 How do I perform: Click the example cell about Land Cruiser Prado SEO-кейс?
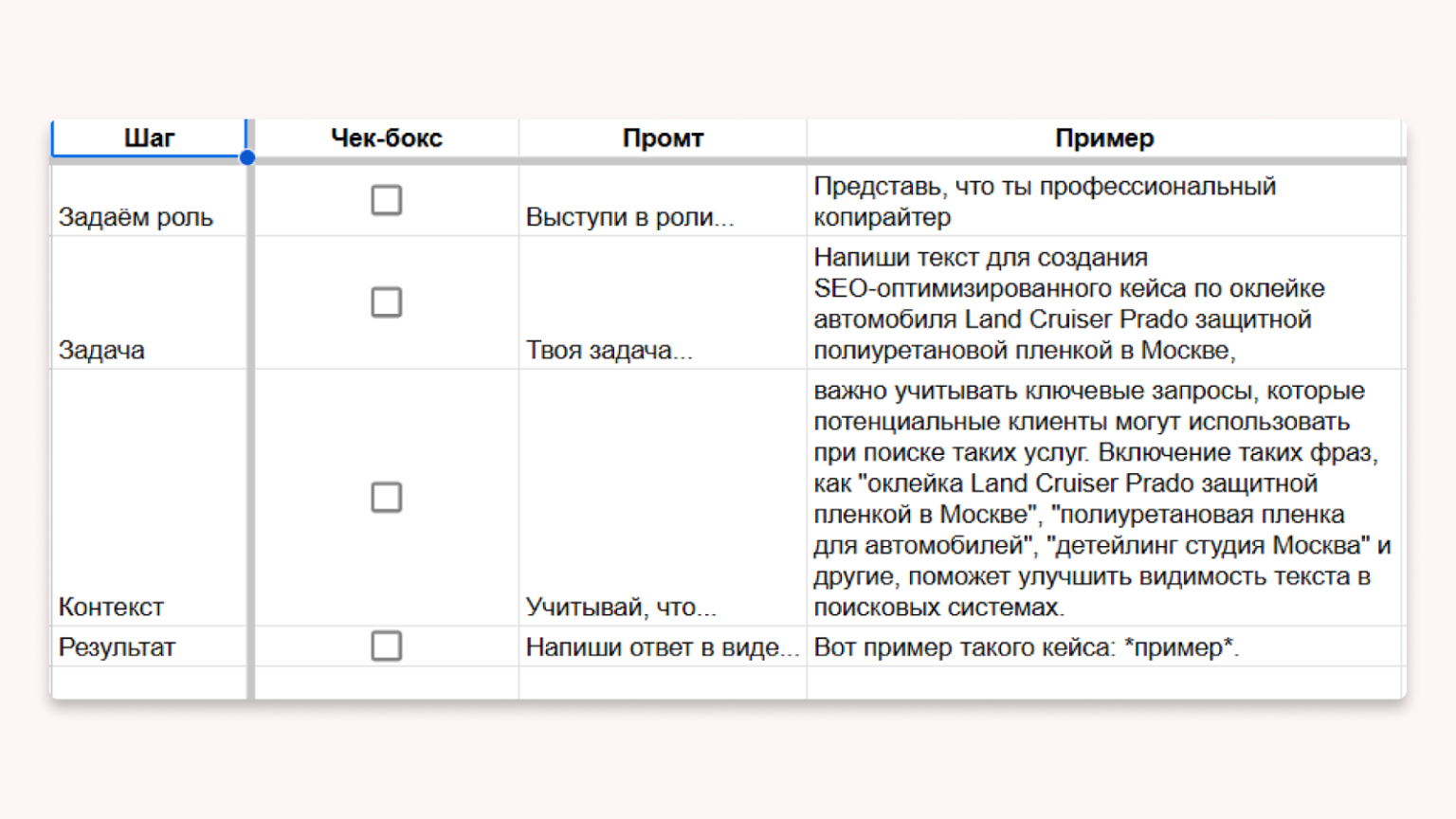coord(1104,303)
